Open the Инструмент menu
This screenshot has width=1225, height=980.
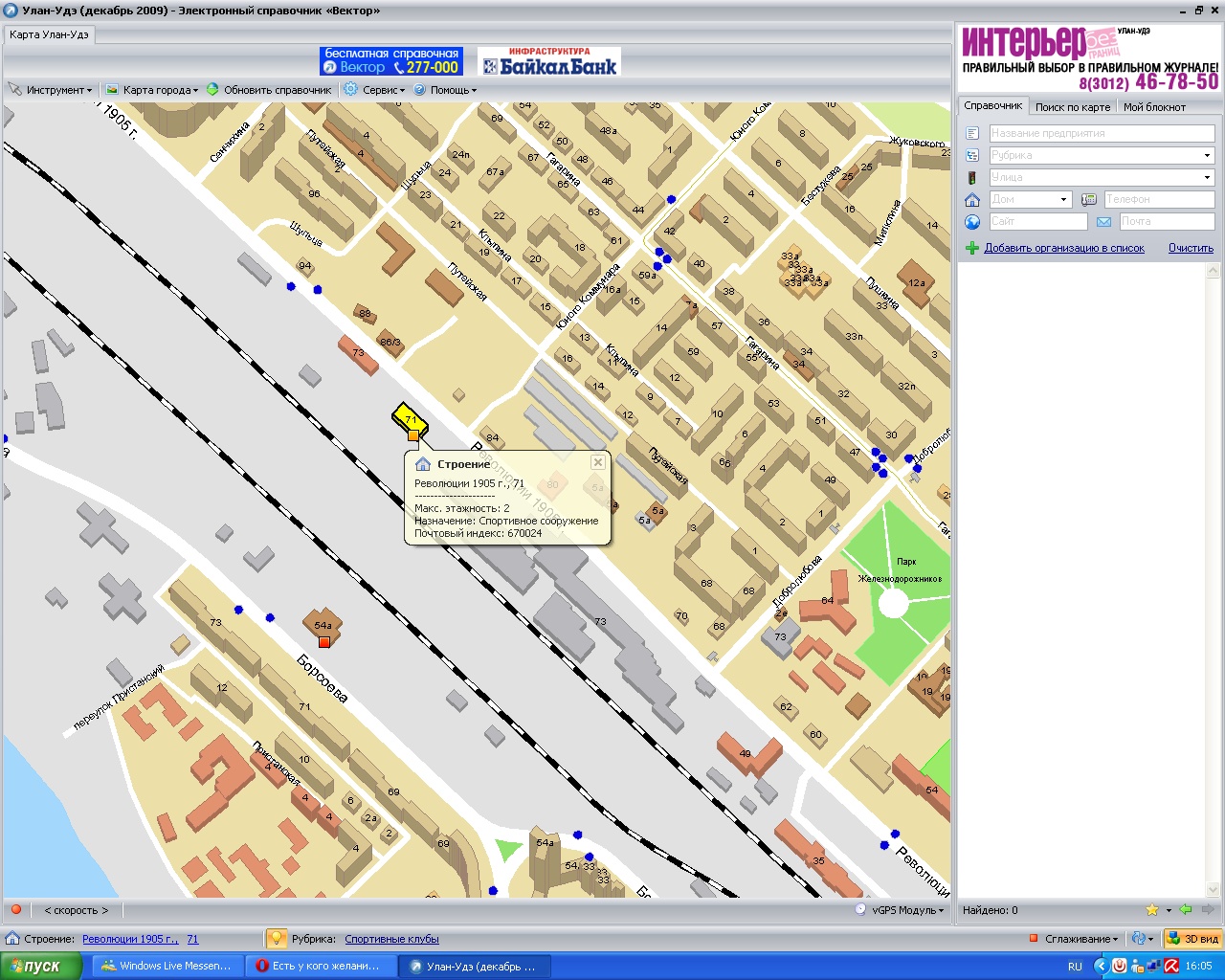pyautogui.click(x=52, y=90)
